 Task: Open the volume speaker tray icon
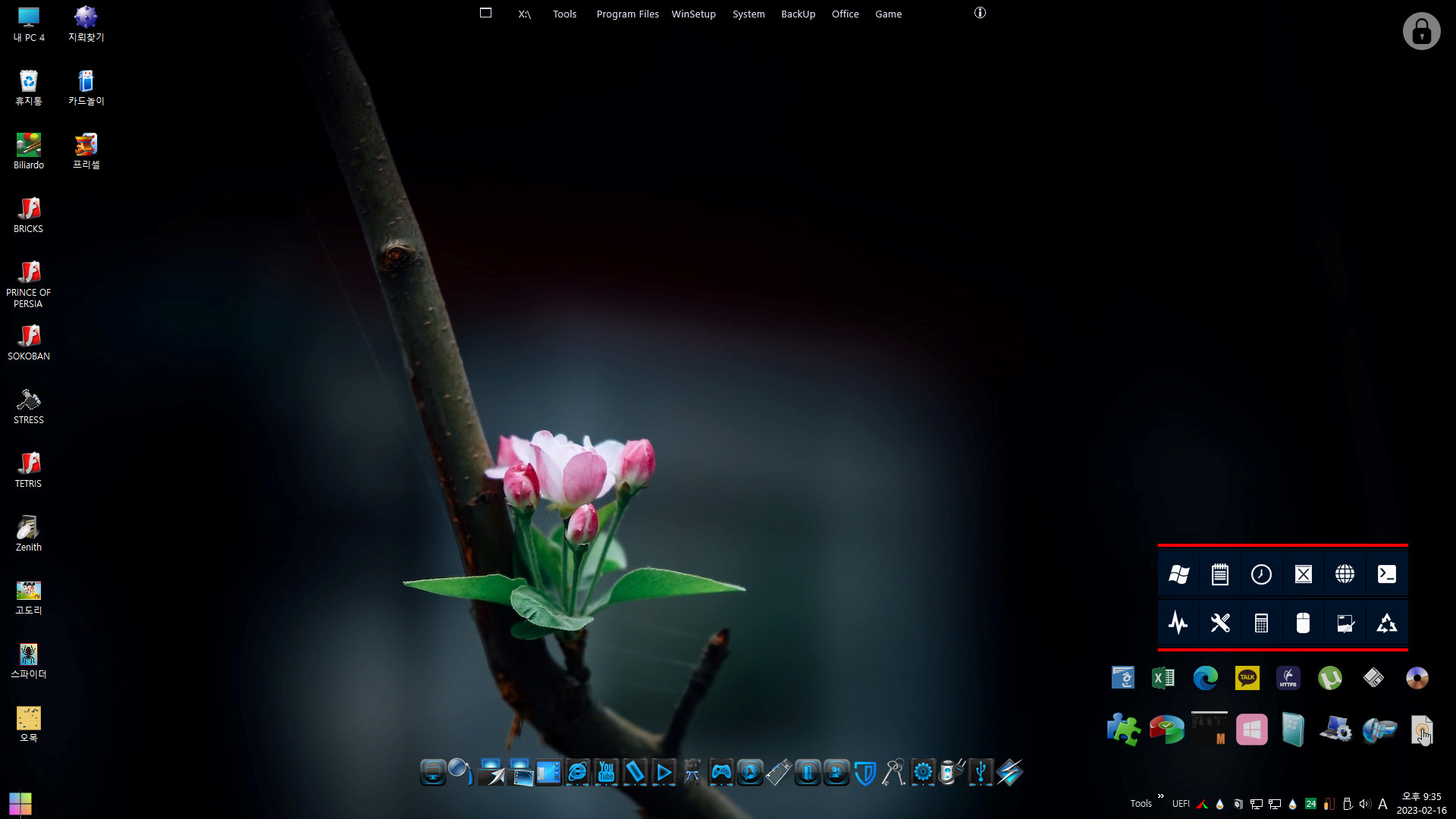tap(1365, 804)
